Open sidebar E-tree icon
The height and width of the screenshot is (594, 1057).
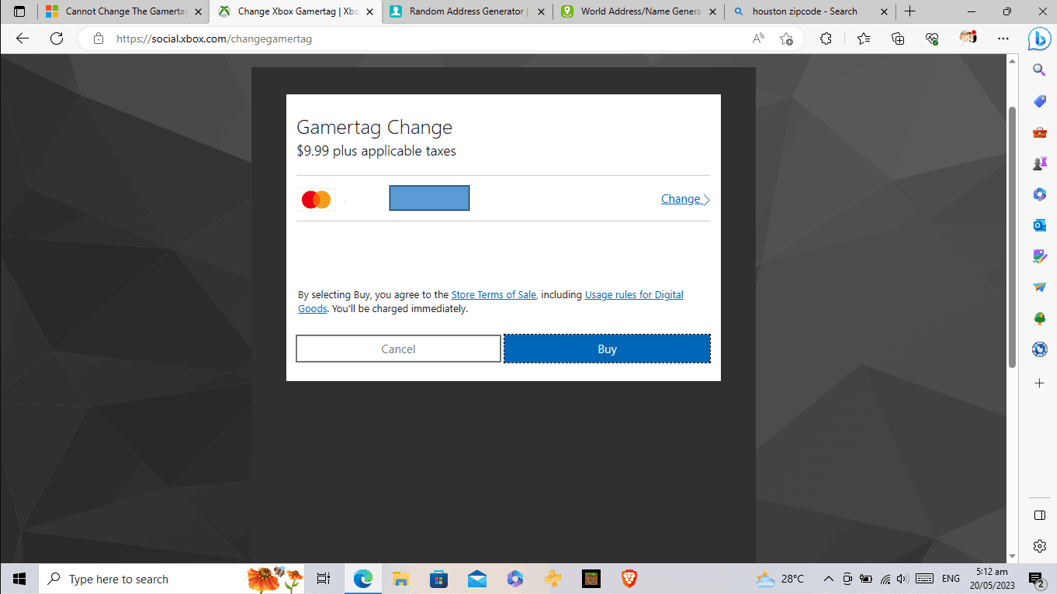coord(1039,318)
